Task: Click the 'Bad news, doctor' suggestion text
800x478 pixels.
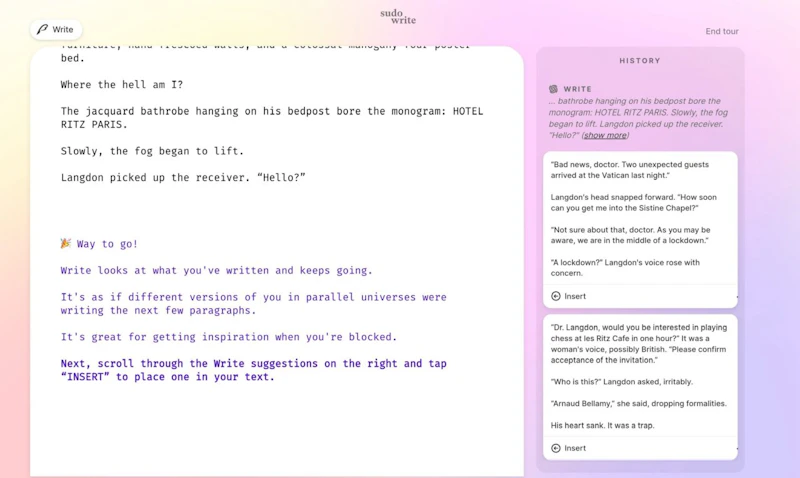Action: coord(630,170)
